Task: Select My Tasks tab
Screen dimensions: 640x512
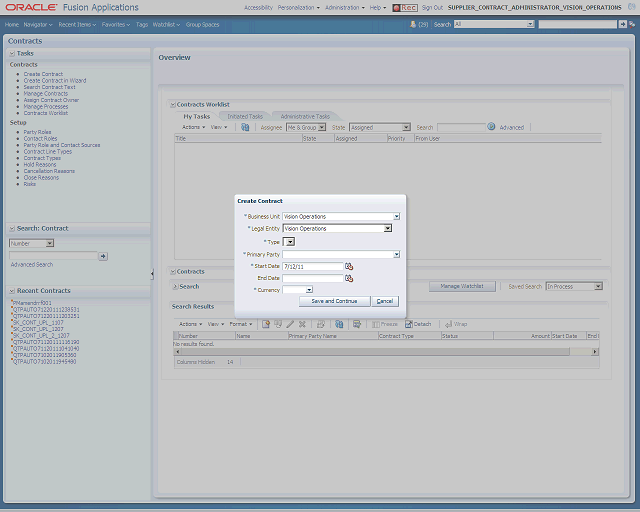Action: 196,116
